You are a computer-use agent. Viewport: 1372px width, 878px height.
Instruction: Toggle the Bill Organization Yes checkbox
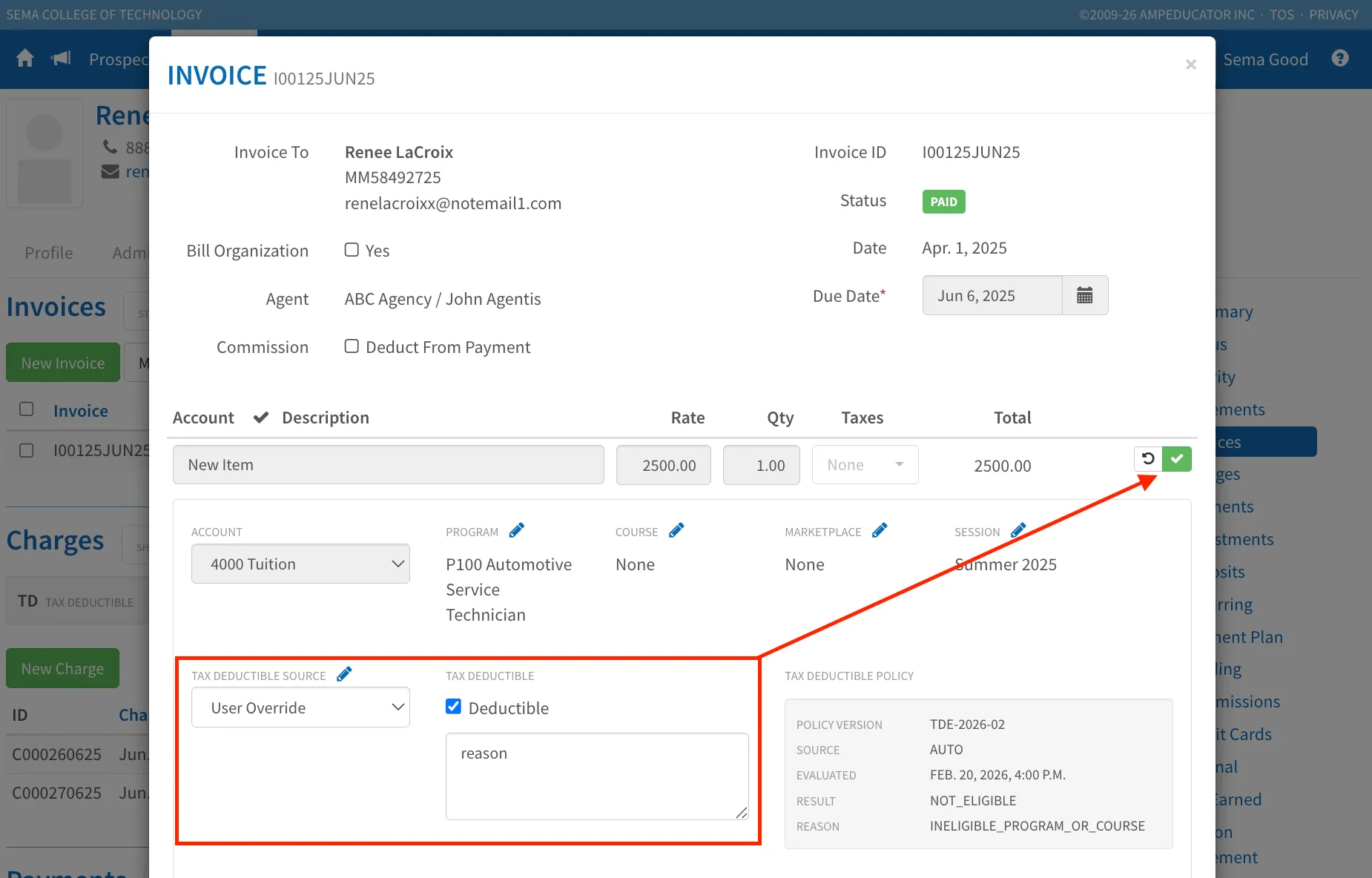coord(352,250)
